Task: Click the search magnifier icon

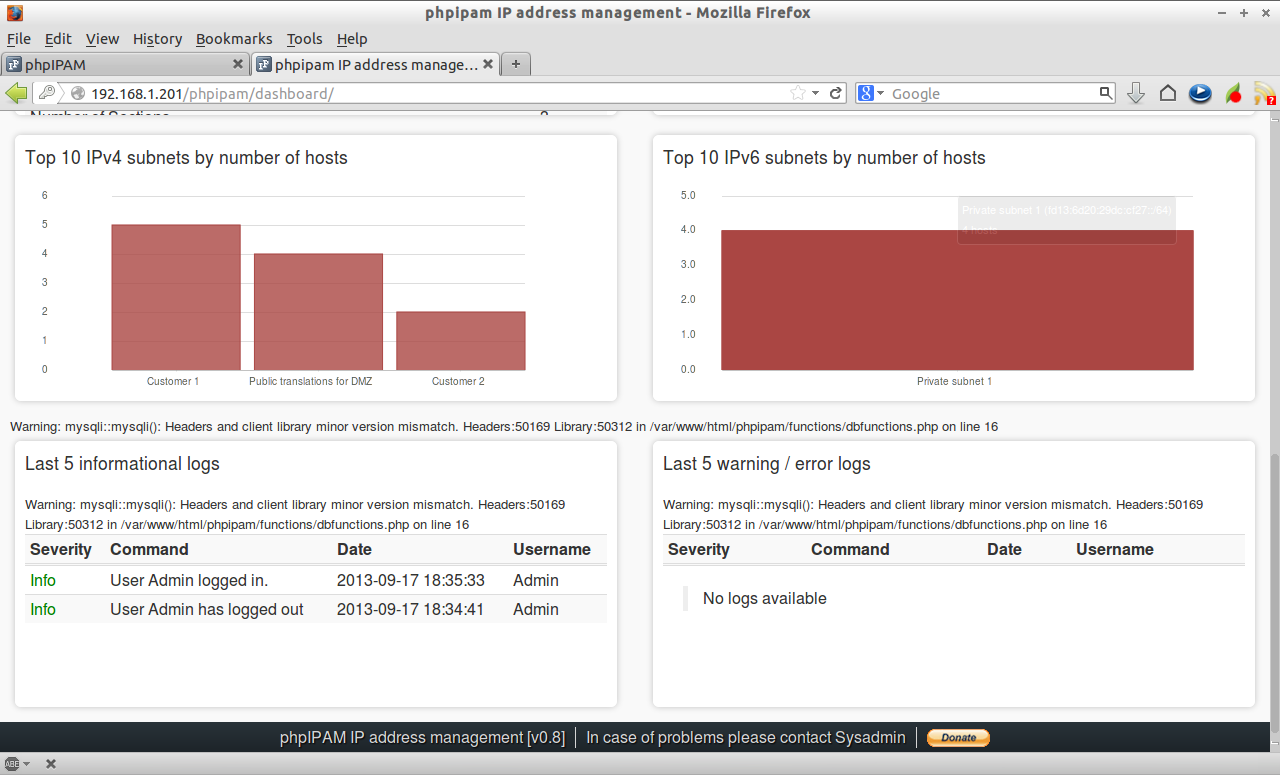Action: pyautogui.click(x=1105, y=93)
